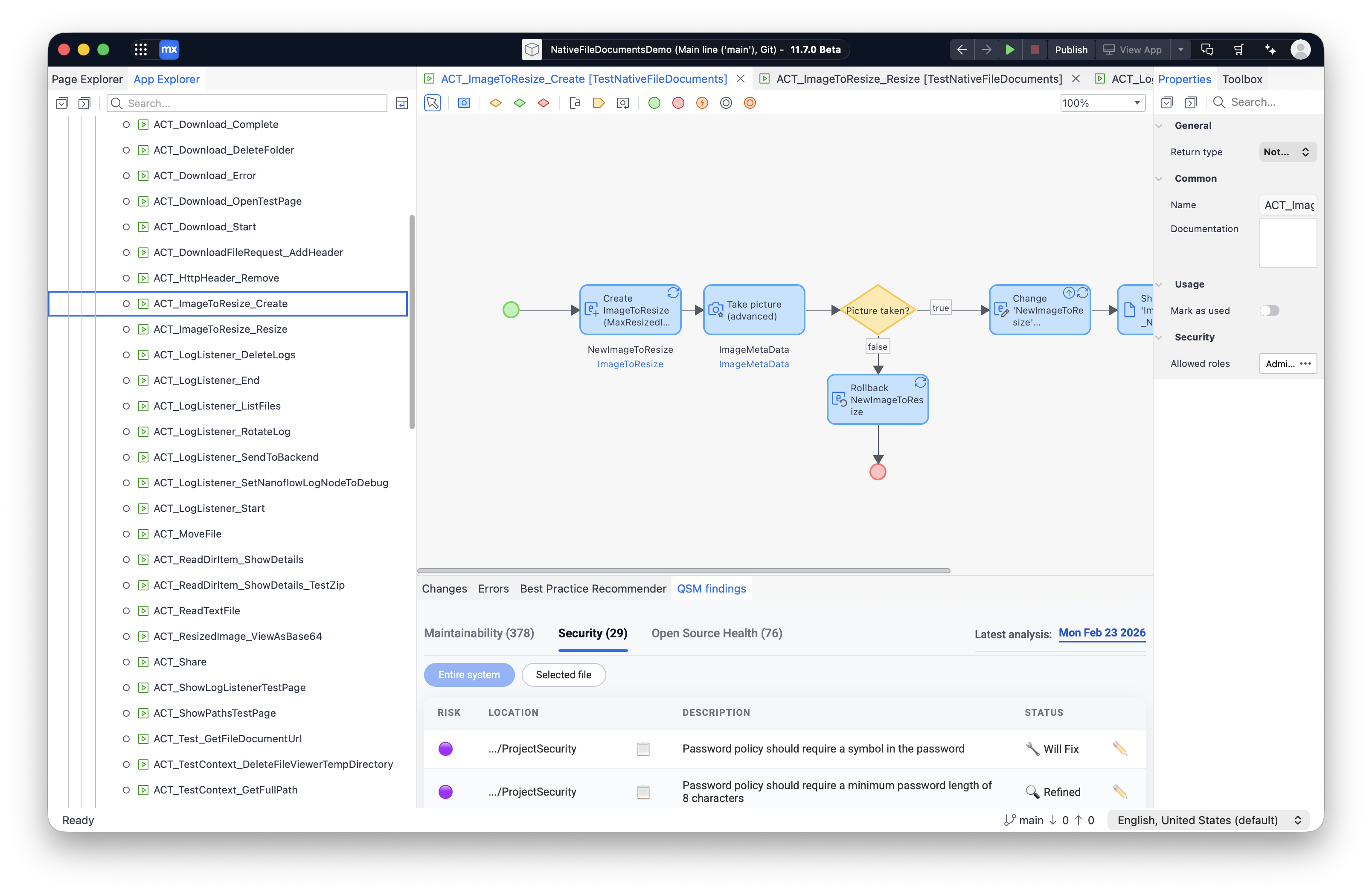The width and height of the screenshot is (1372, 895).
Task: Click the horizontal scrollbar under the canvas
Action: pos(683,570)
